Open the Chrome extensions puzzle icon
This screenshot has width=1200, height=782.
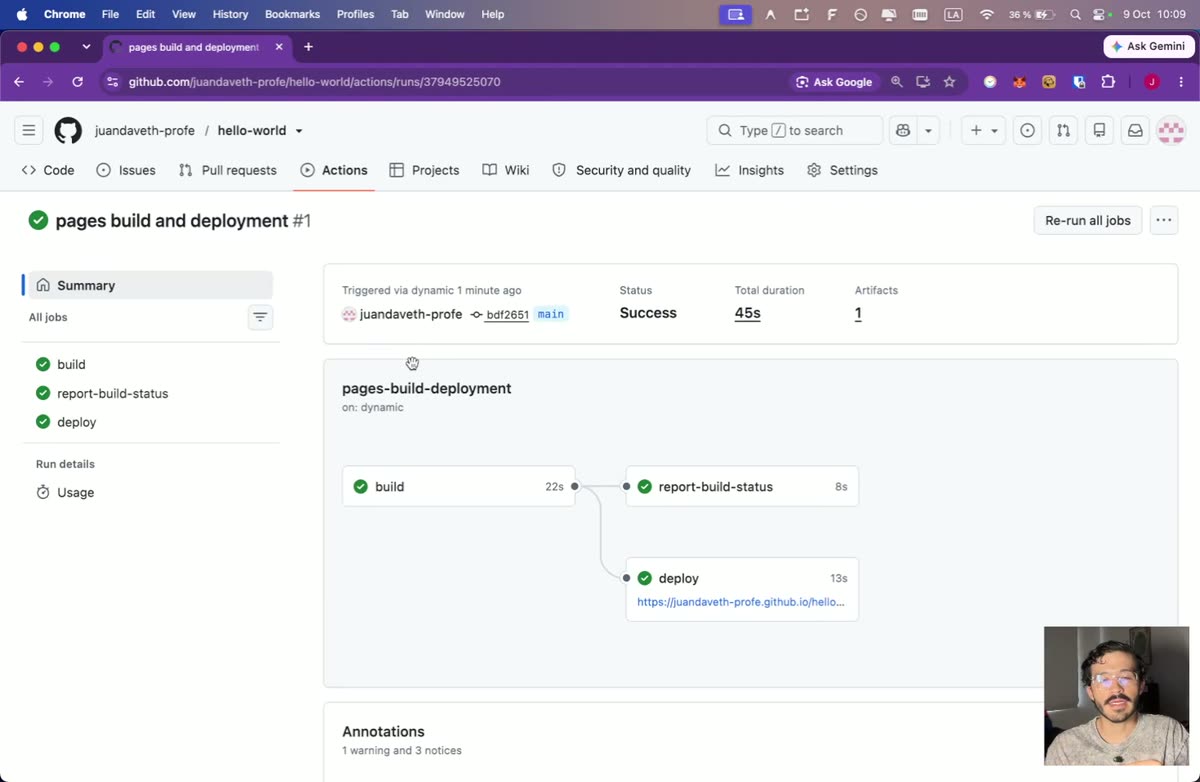click(1108, 82)
